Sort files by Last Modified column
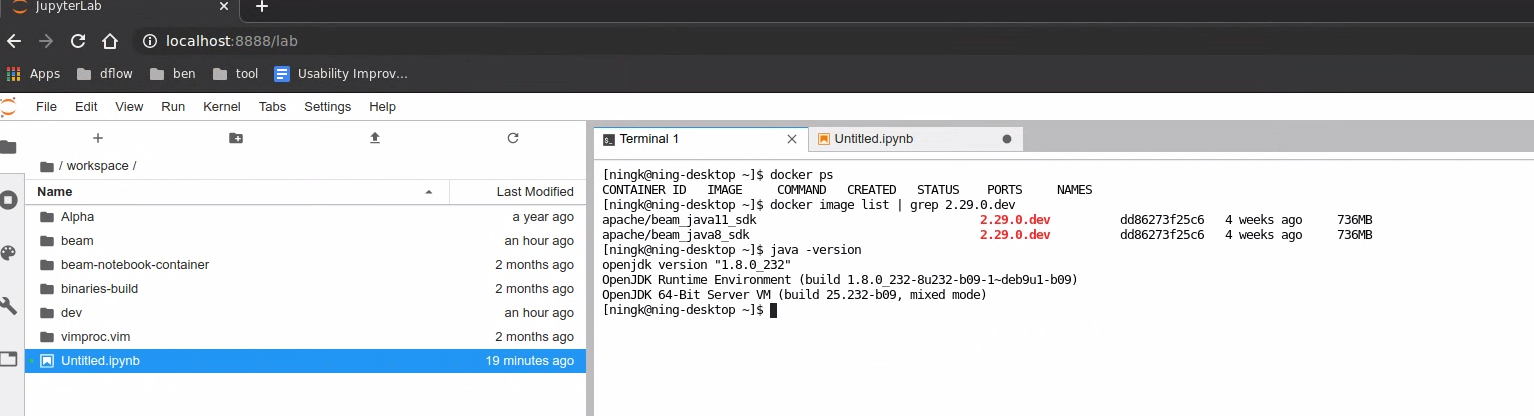 pos(518,191)
